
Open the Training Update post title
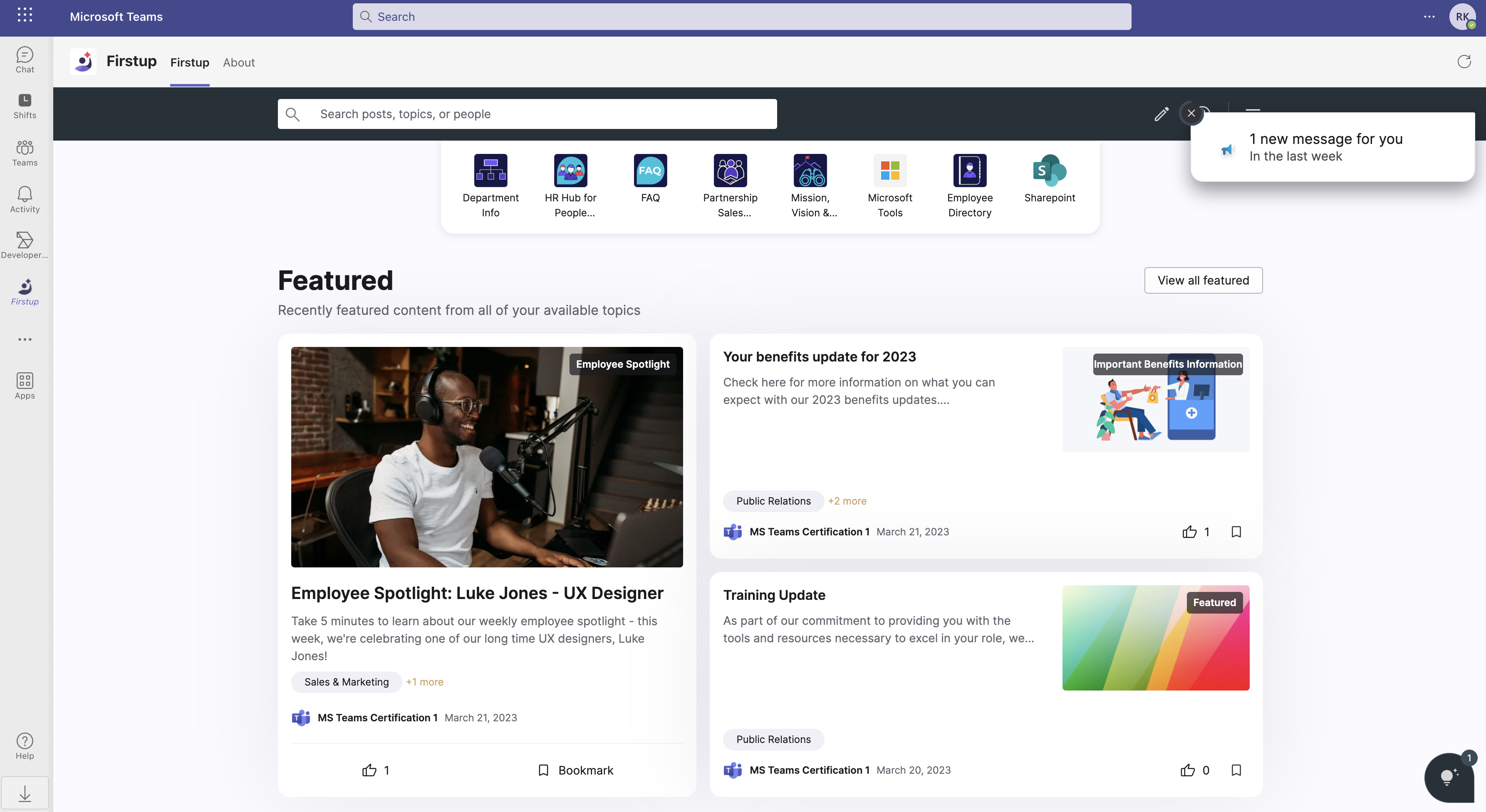774,594
